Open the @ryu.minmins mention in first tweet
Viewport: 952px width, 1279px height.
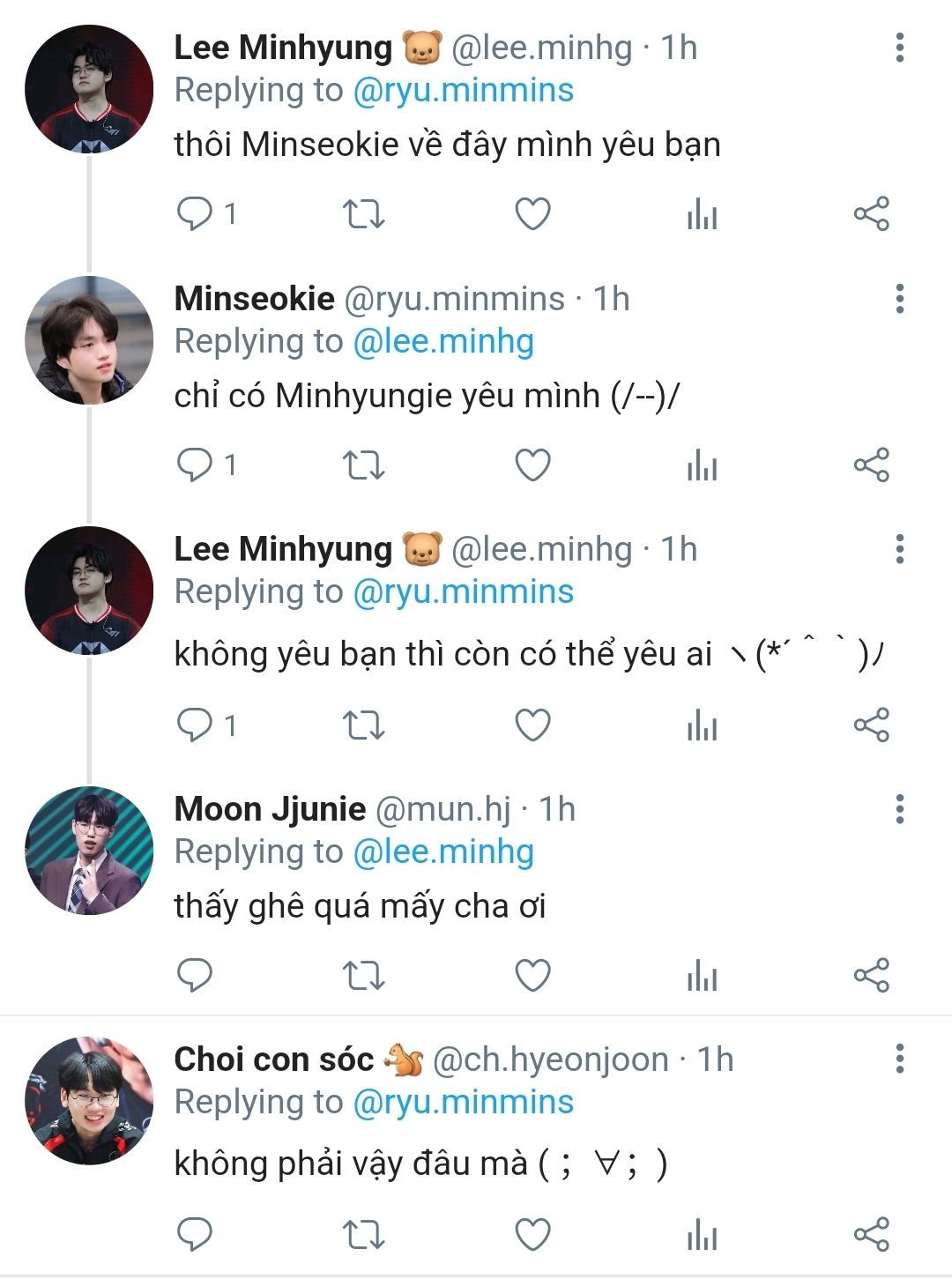click(x=463, y=90)
